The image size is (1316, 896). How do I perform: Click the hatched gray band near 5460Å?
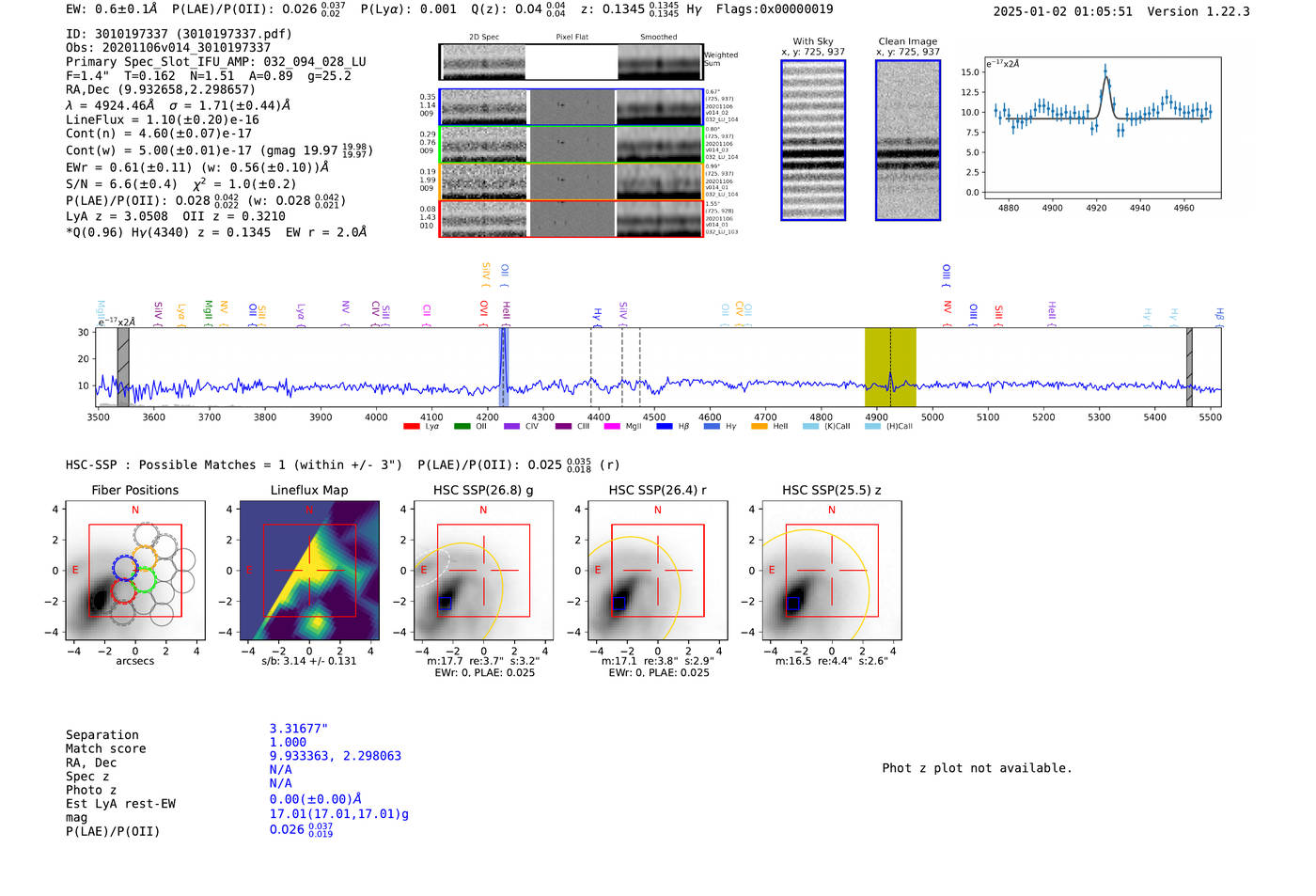tap(1189, 367)
